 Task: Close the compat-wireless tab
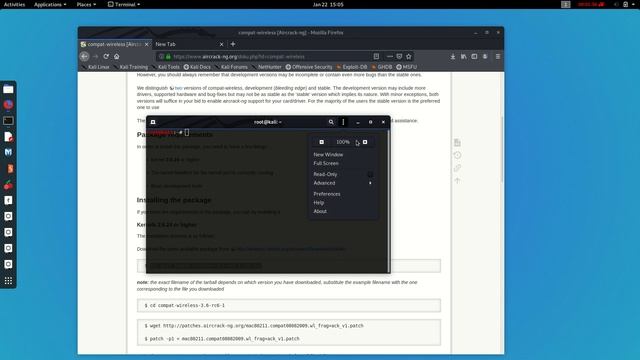(147, 44)
